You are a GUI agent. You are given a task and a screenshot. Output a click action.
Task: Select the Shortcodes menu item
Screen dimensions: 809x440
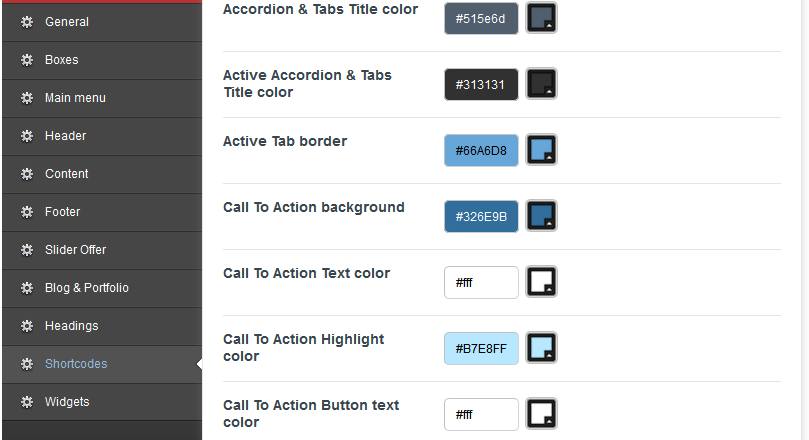102,364
